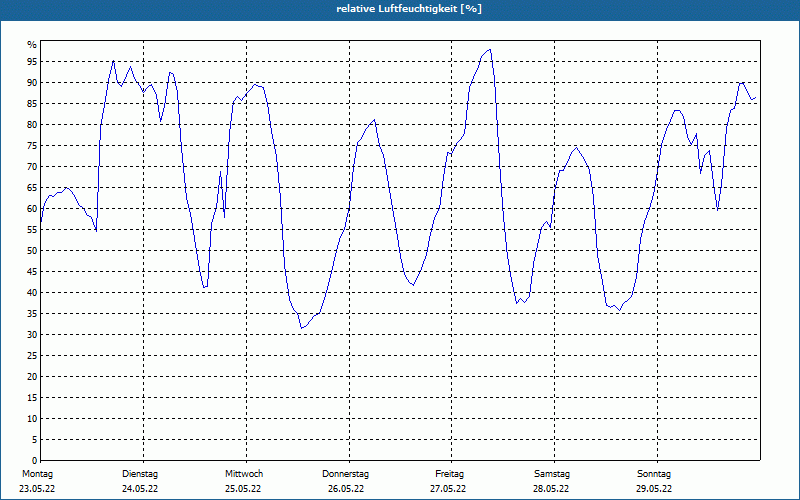Click the 'Sonntag' day label

[x=654, y=474]
